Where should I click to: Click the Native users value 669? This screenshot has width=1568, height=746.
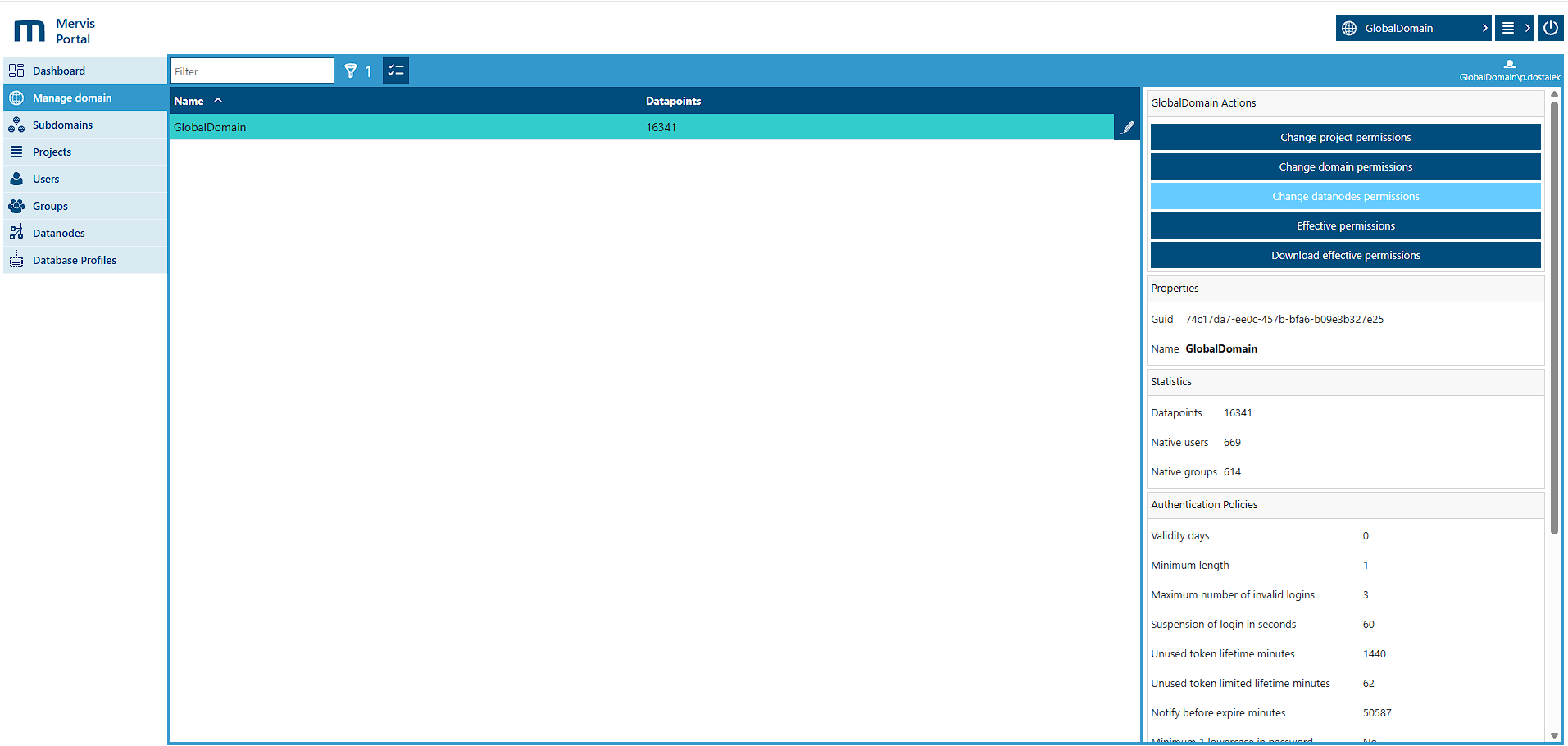point(1232,442)
